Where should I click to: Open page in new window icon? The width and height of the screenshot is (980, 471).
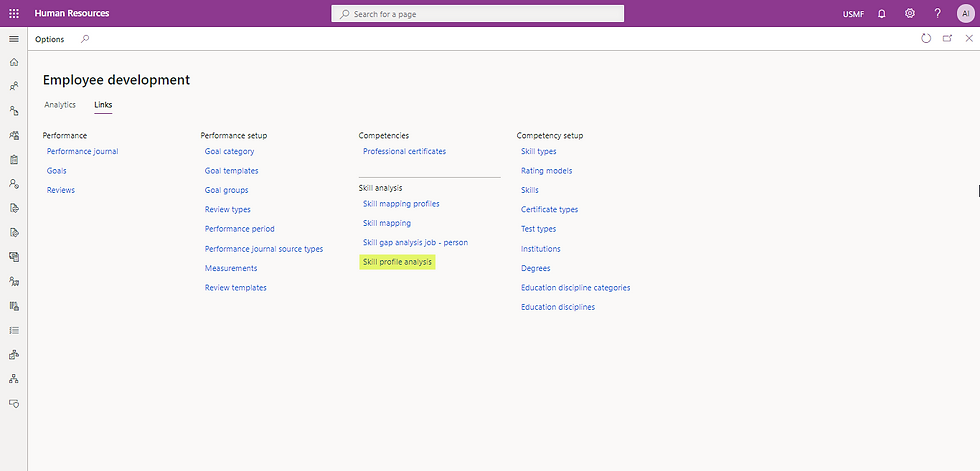[x=948, y=39]
